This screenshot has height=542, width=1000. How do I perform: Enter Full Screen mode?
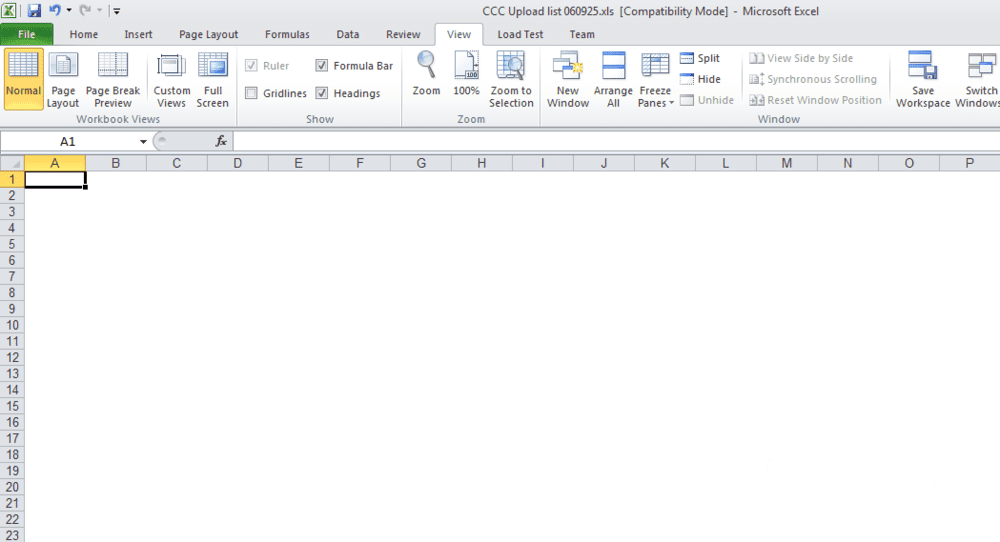tap(212, 79)
